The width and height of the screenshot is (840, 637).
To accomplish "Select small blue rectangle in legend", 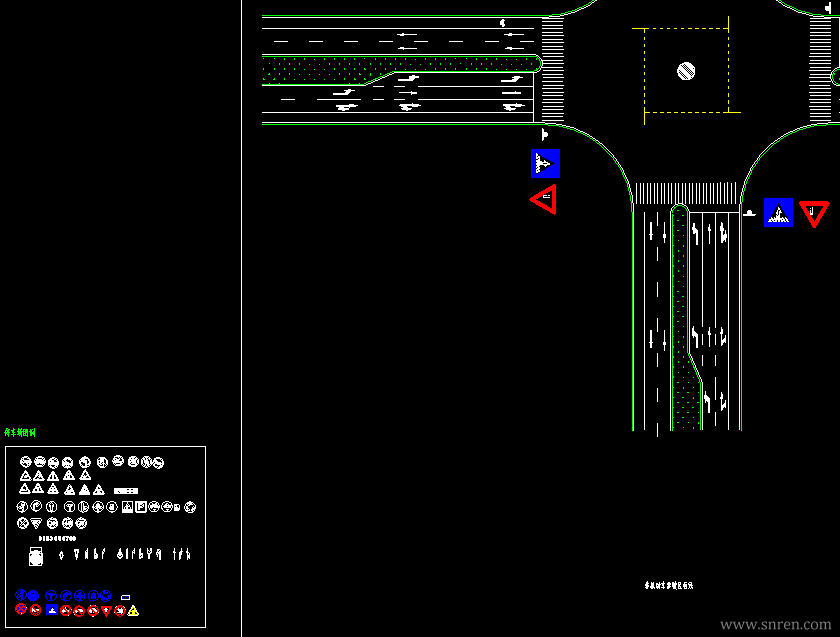I will click(x=125, y=597).
